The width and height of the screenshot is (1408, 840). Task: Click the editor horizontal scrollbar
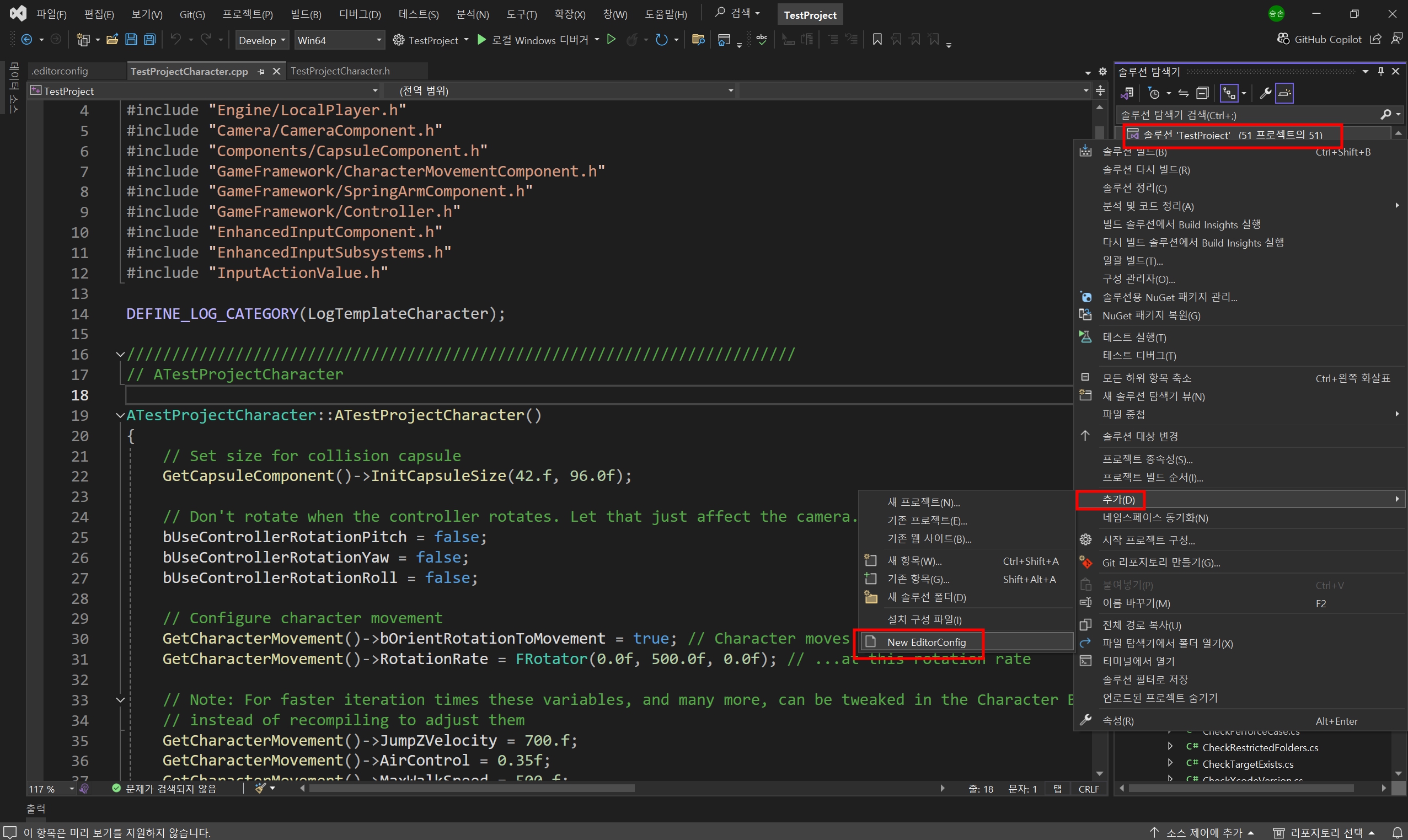pos(472,788)
